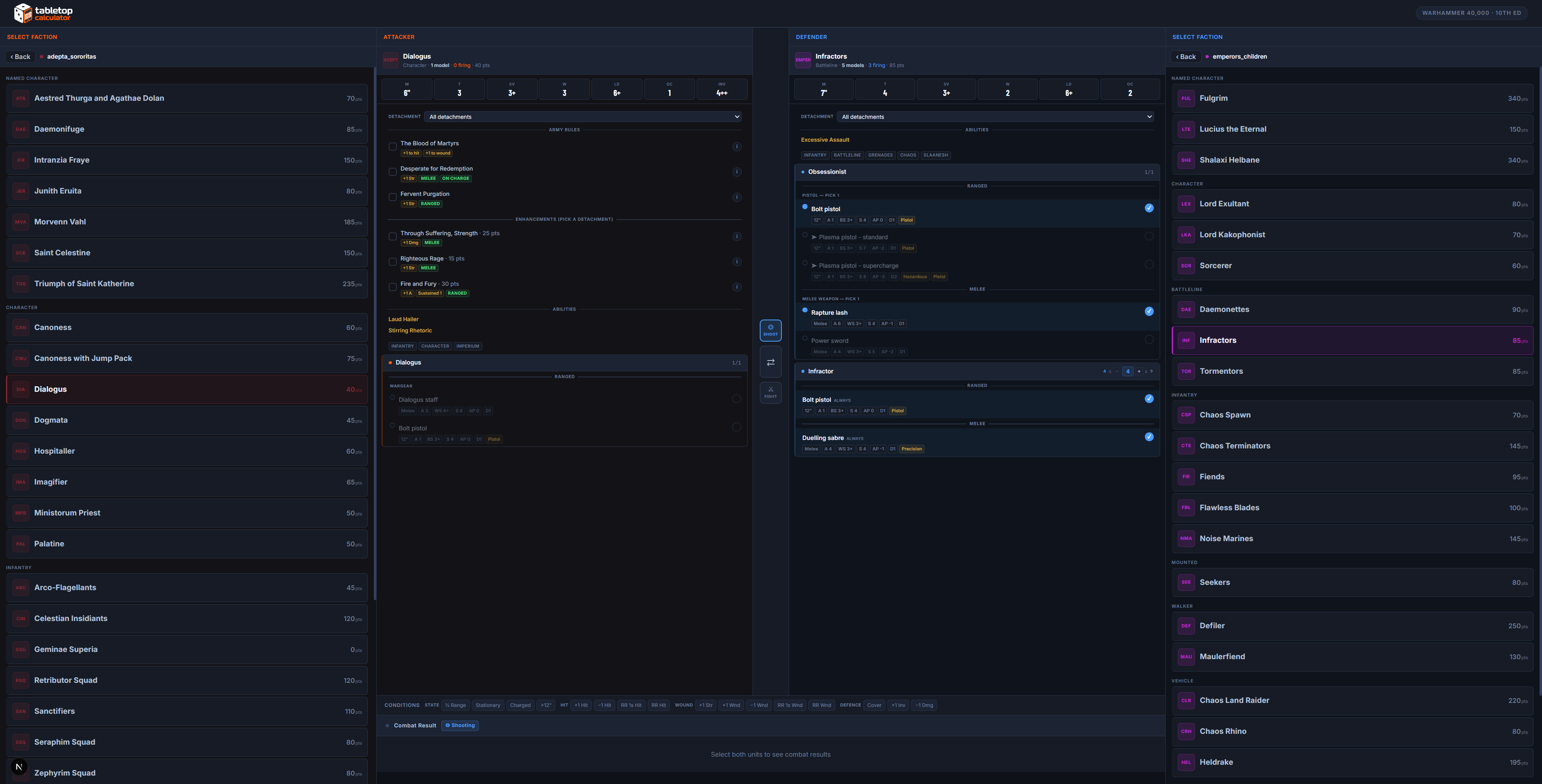Click the FUL badge icon for Fulgrim
Image resolution: width=1542 pixels, height=784 pixels.
click(1186, 98)
